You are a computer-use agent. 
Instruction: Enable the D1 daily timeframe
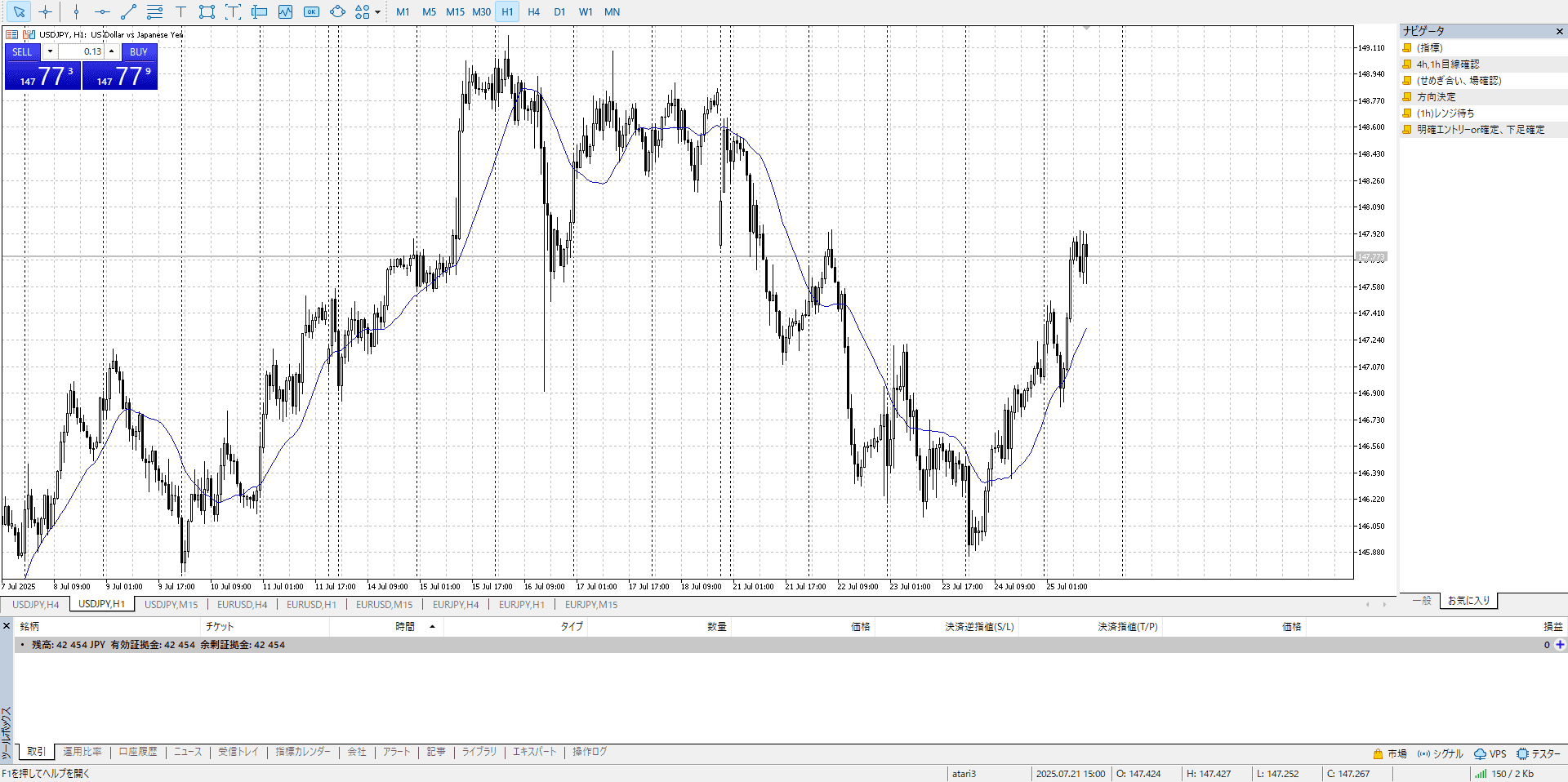click(559, 12)
